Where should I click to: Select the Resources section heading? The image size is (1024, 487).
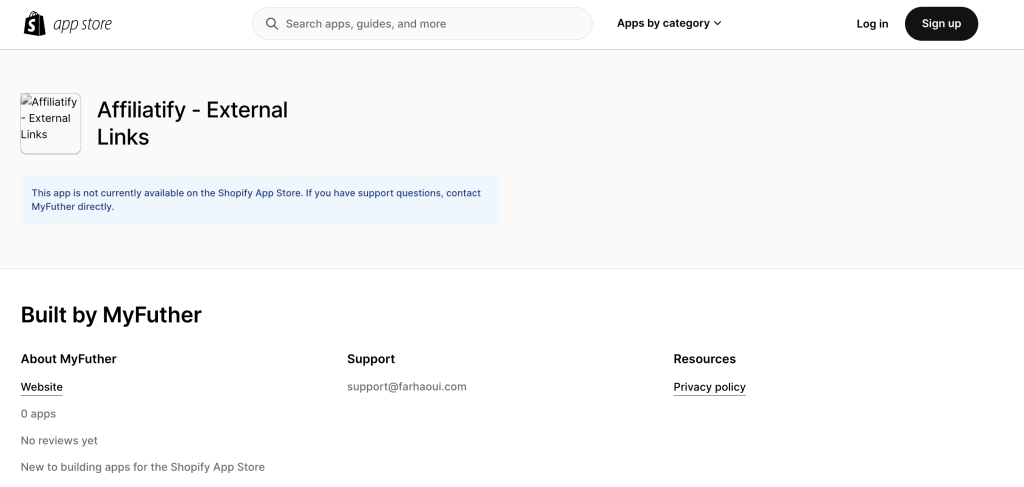tap(704, 359)
